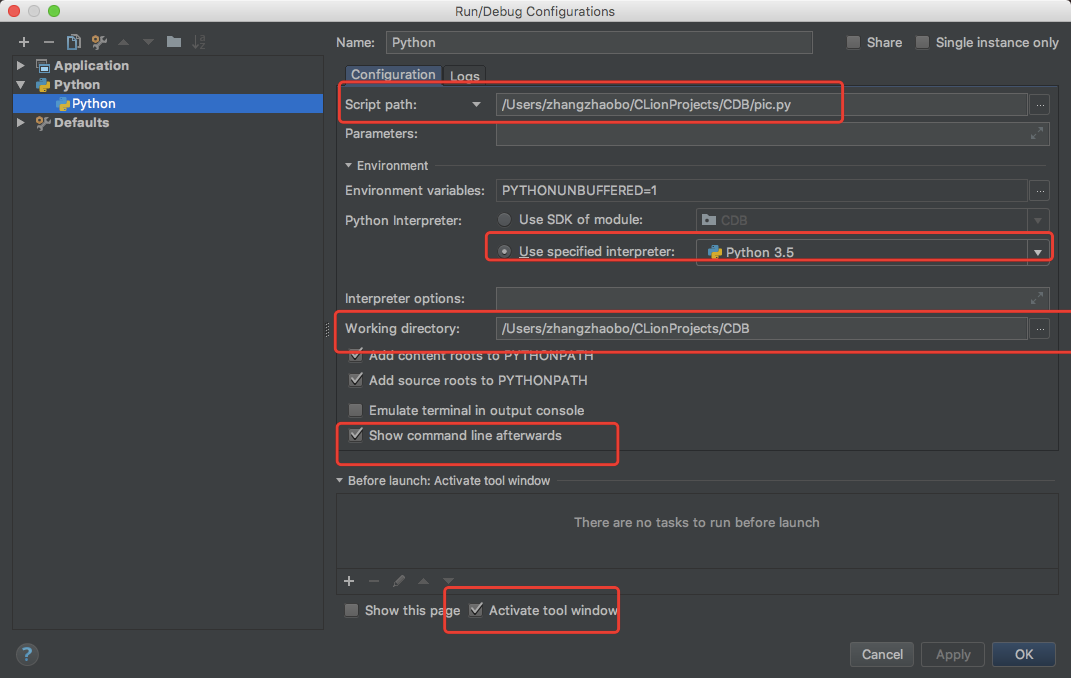This screenshot has width=1071, height=678.
Task: Collapse the Environment section
Action: click(x=348, y=165)
